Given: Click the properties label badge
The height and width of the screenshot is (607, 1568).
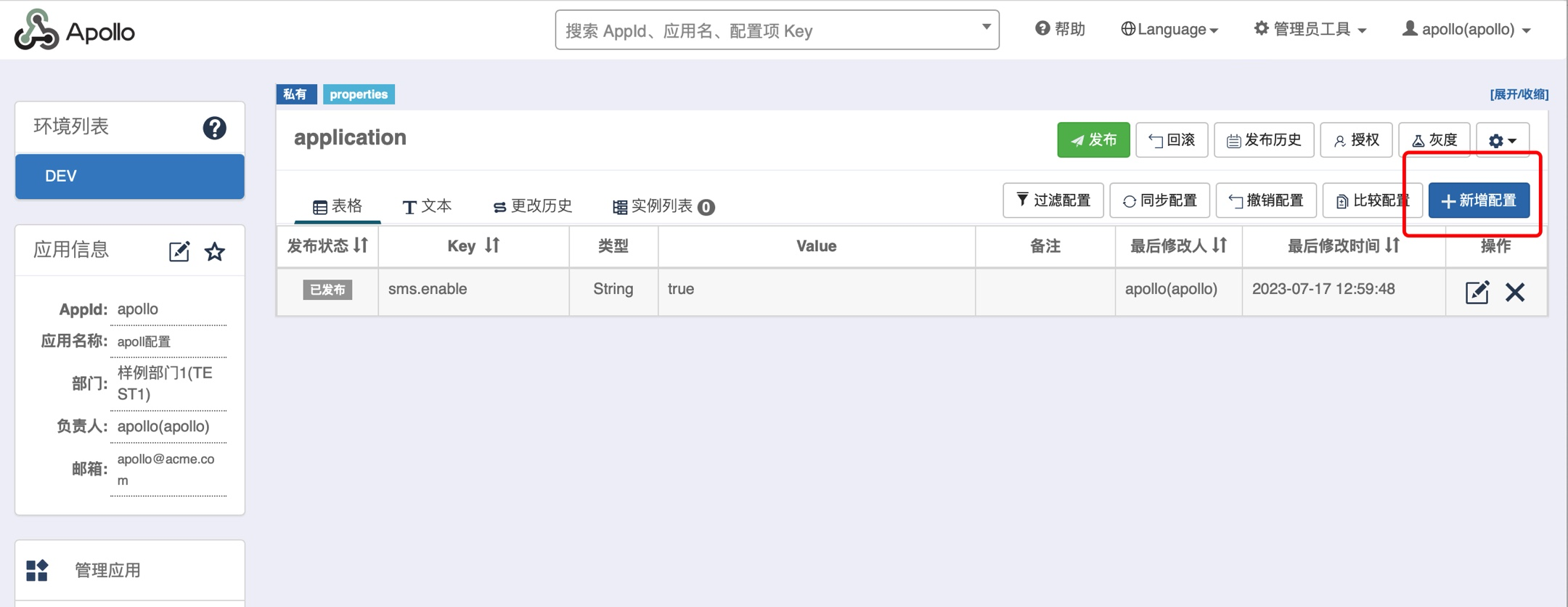Looking at the screenshot, I should (359, 94).
